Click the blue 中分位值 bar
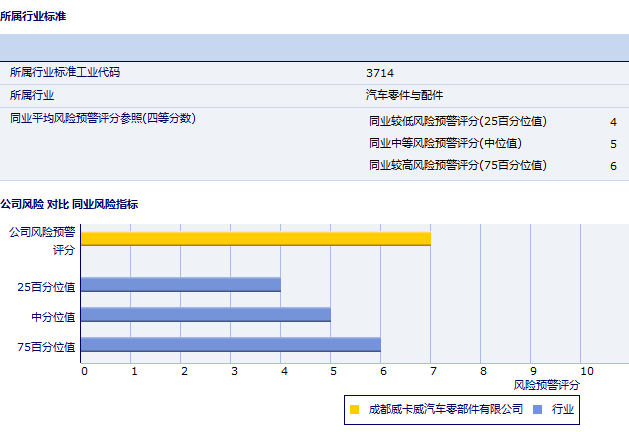 205,315
